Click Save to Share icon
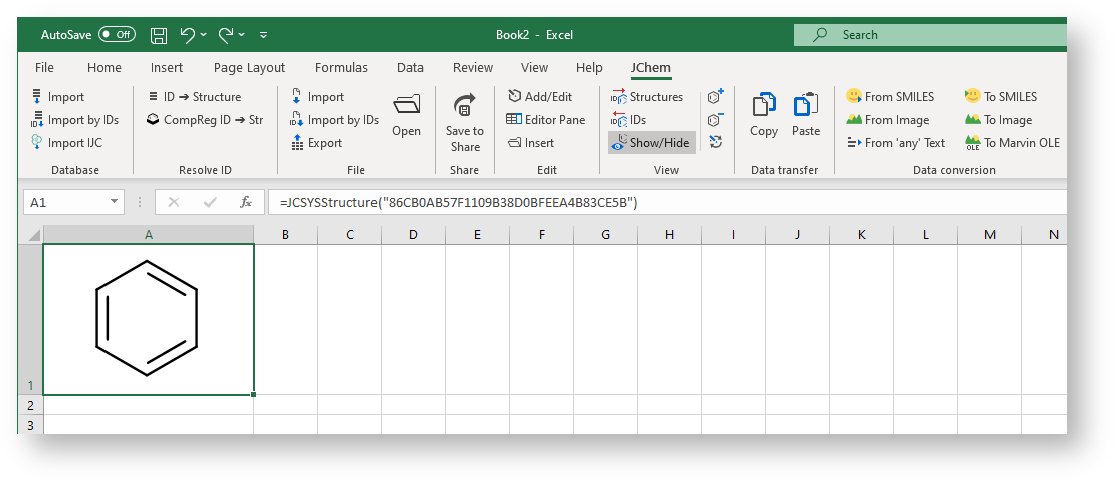The image size is (1115, 482). 464,120
